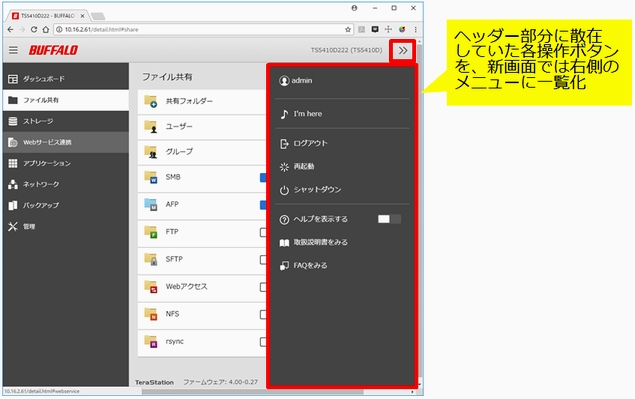Open Applications (アプリケーション) in the sidebar

pos(66,163)
